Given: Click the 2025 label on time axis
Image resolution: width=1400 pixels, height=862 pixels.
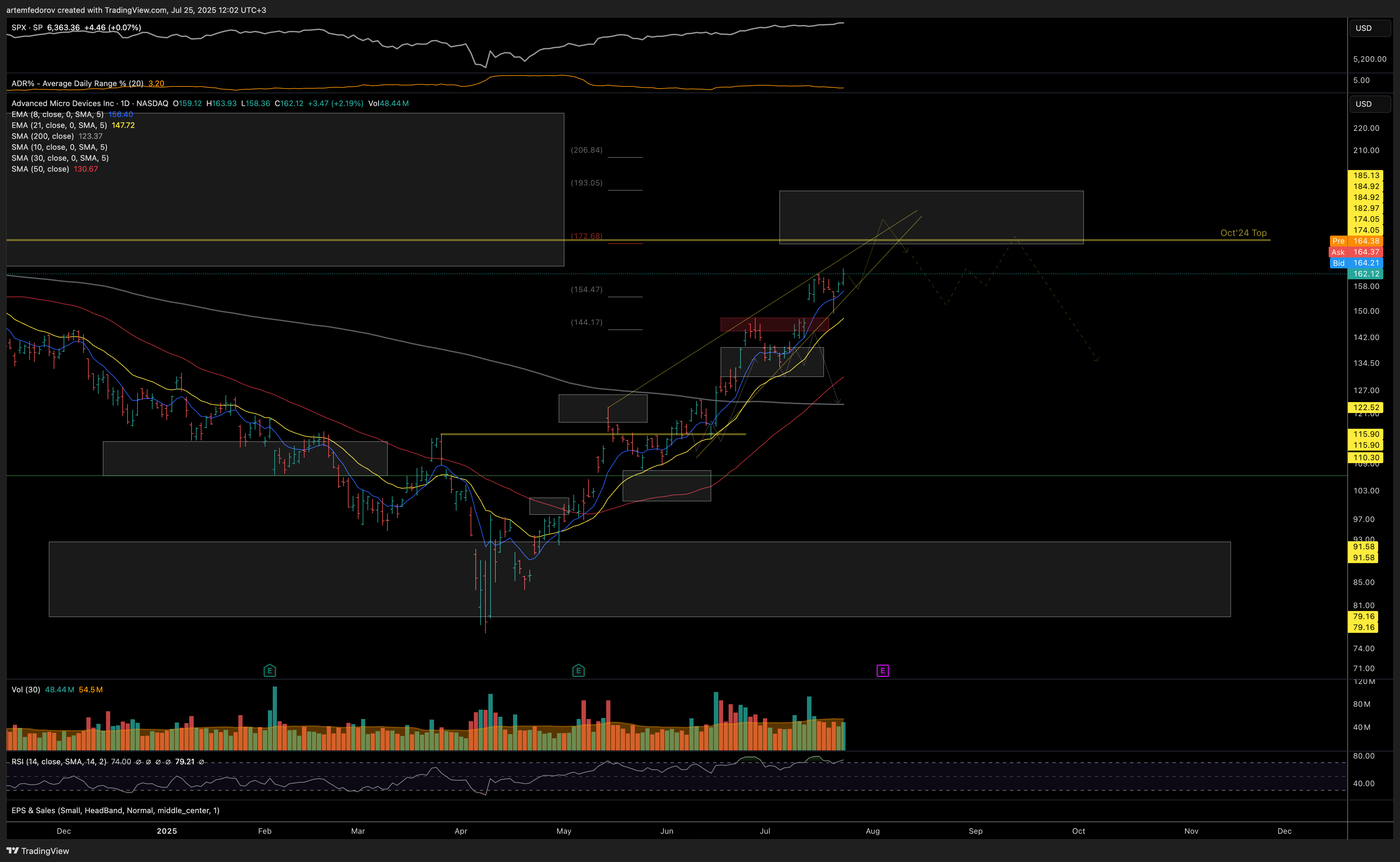Looking at the screenshot, I should coord(167,831).
